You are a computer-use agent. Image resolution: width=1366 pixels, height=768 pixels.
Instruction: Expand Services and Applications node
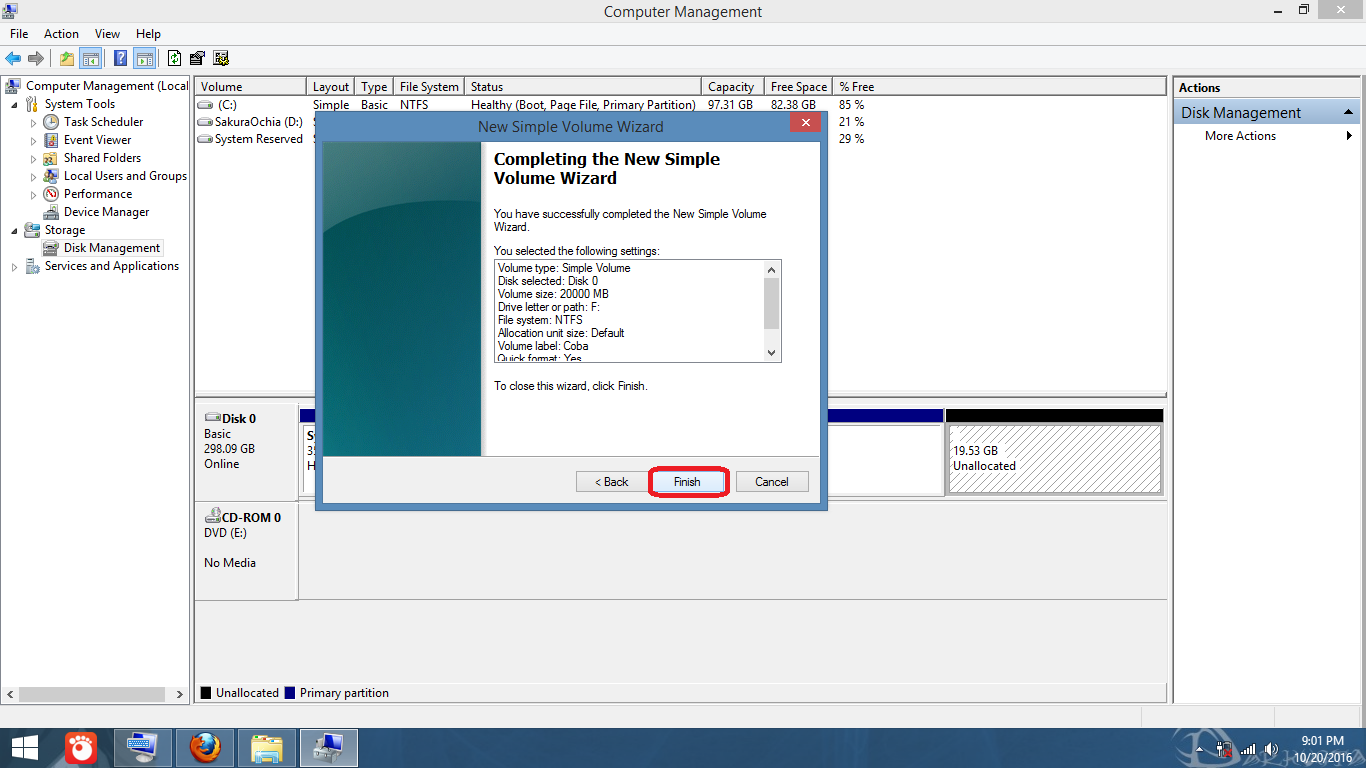coord(14,266)
